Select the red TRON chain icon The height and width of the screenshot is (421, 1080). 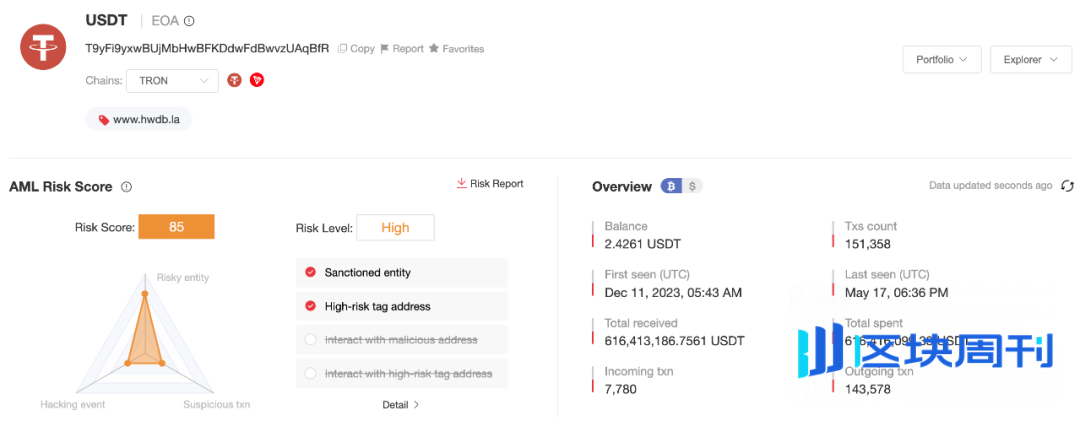click(257, 81)
